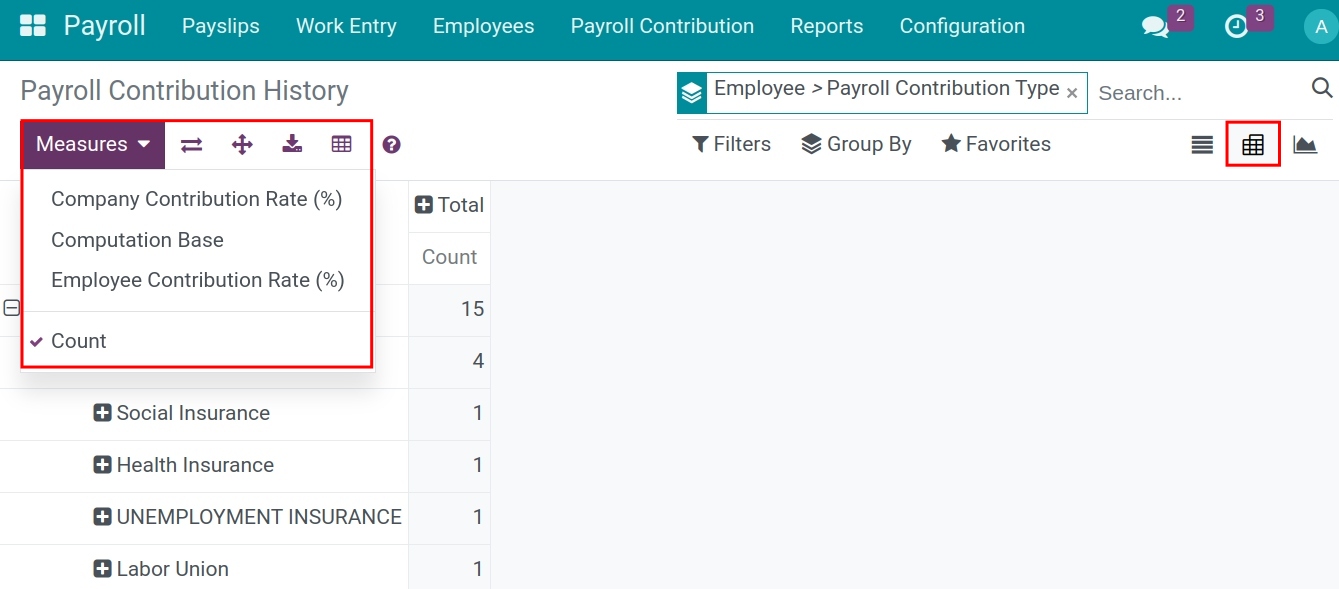Open the Payslips menu
Screen dimensions: 1339x589
tap(220, 26)
